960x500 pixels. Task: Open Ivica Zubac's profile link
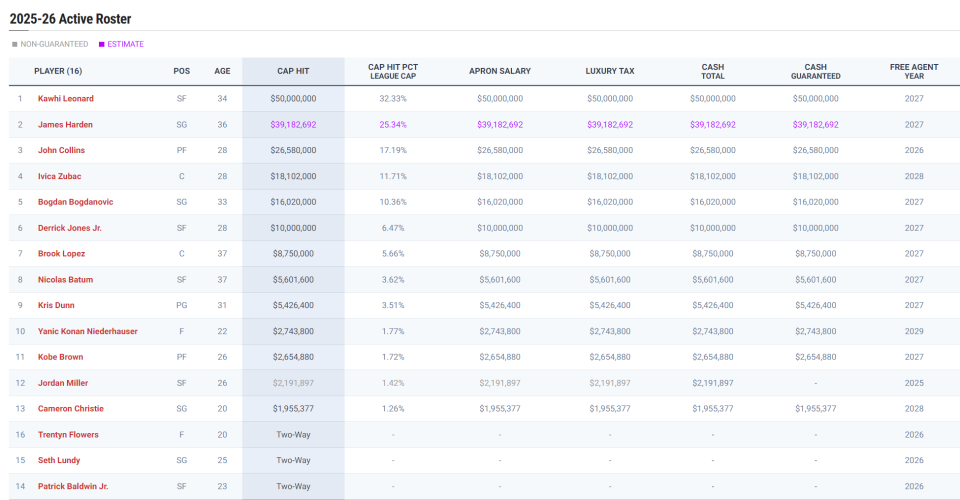[59, 176]
